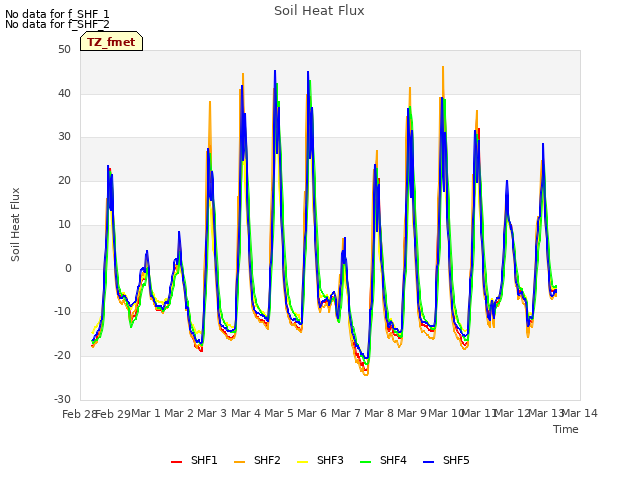Image resolution: width=640 pixels, height=480 pixels.
Task: Click the y-axis tick label -10
Action: pyautogui.click(x=63, y=311)
